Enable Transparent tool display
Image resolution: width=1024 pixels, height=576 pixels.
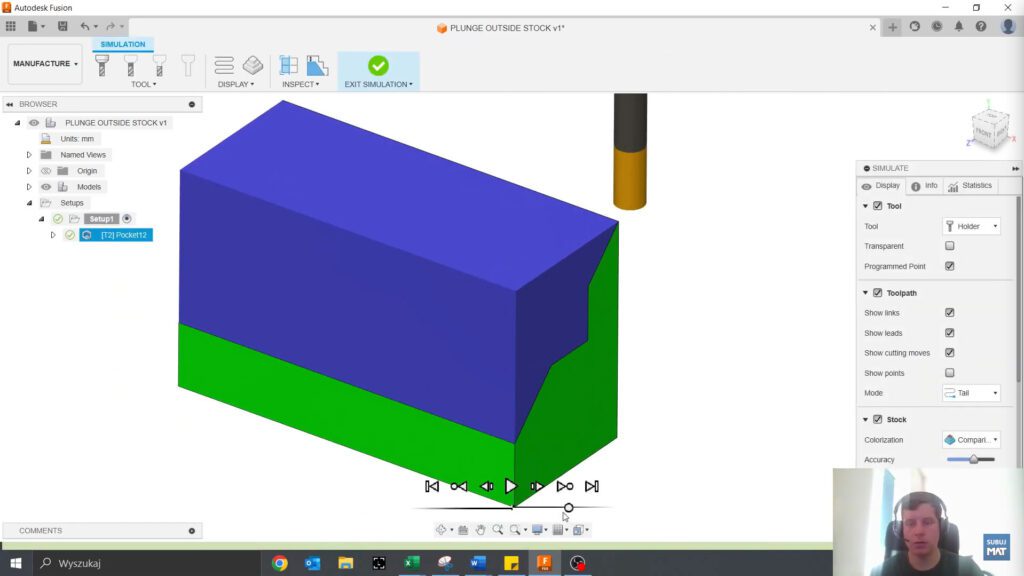tap(949, 246)
